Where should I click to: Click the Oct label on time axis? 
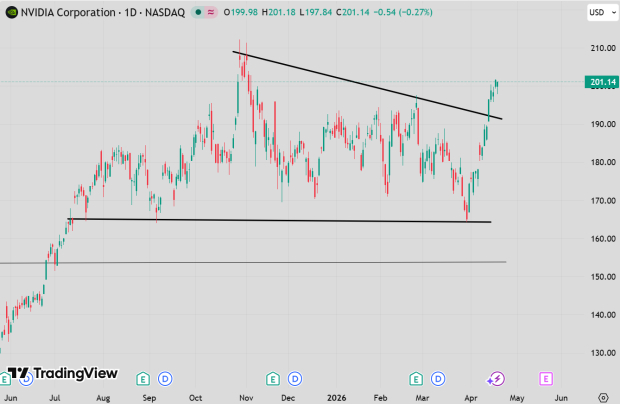click(x=195, y=398)
